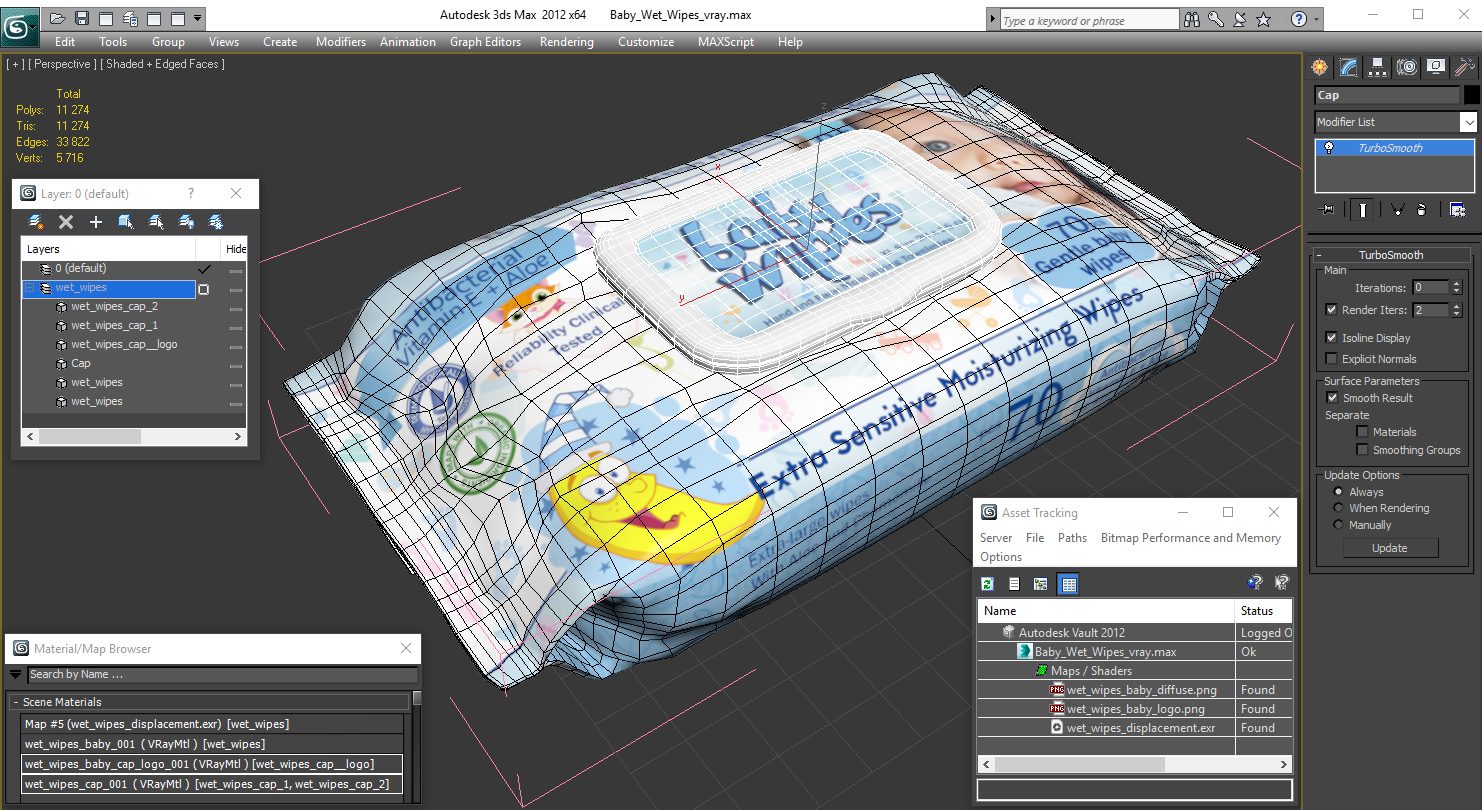The height and width of the screenshot is (810, 1482).
Task: Open the Create command panel tab
Action: tap(1320, 67)
